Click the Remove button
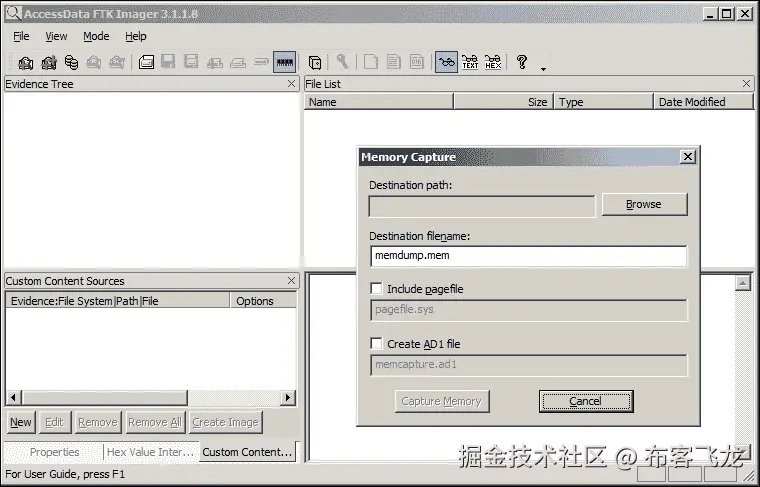Viewport: 760px width, 487px height. click(x=98, y=423)
